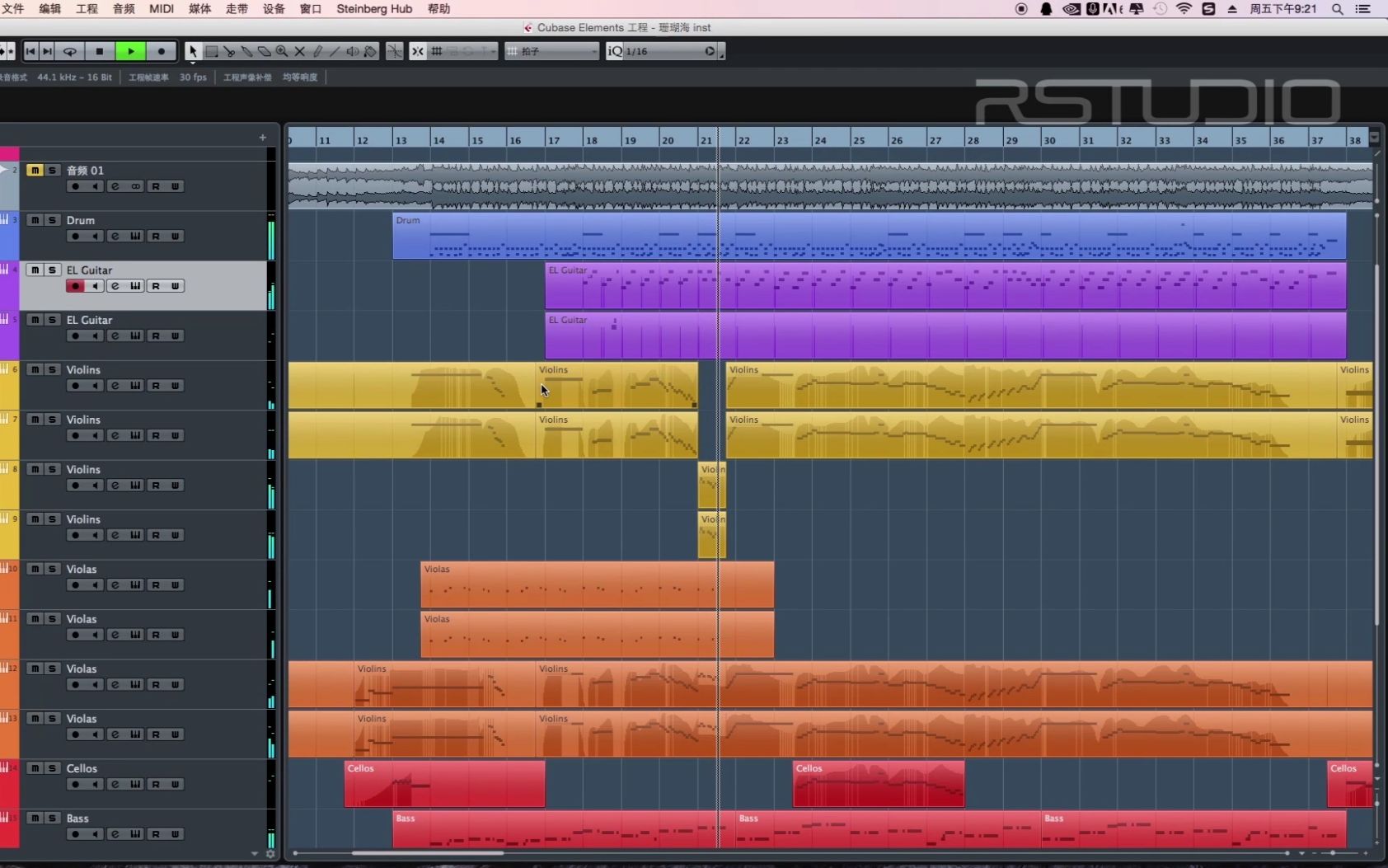Select the Draw pencil tool
Viewport: 1388px width, 868px height.
click(x=317, y=51)
